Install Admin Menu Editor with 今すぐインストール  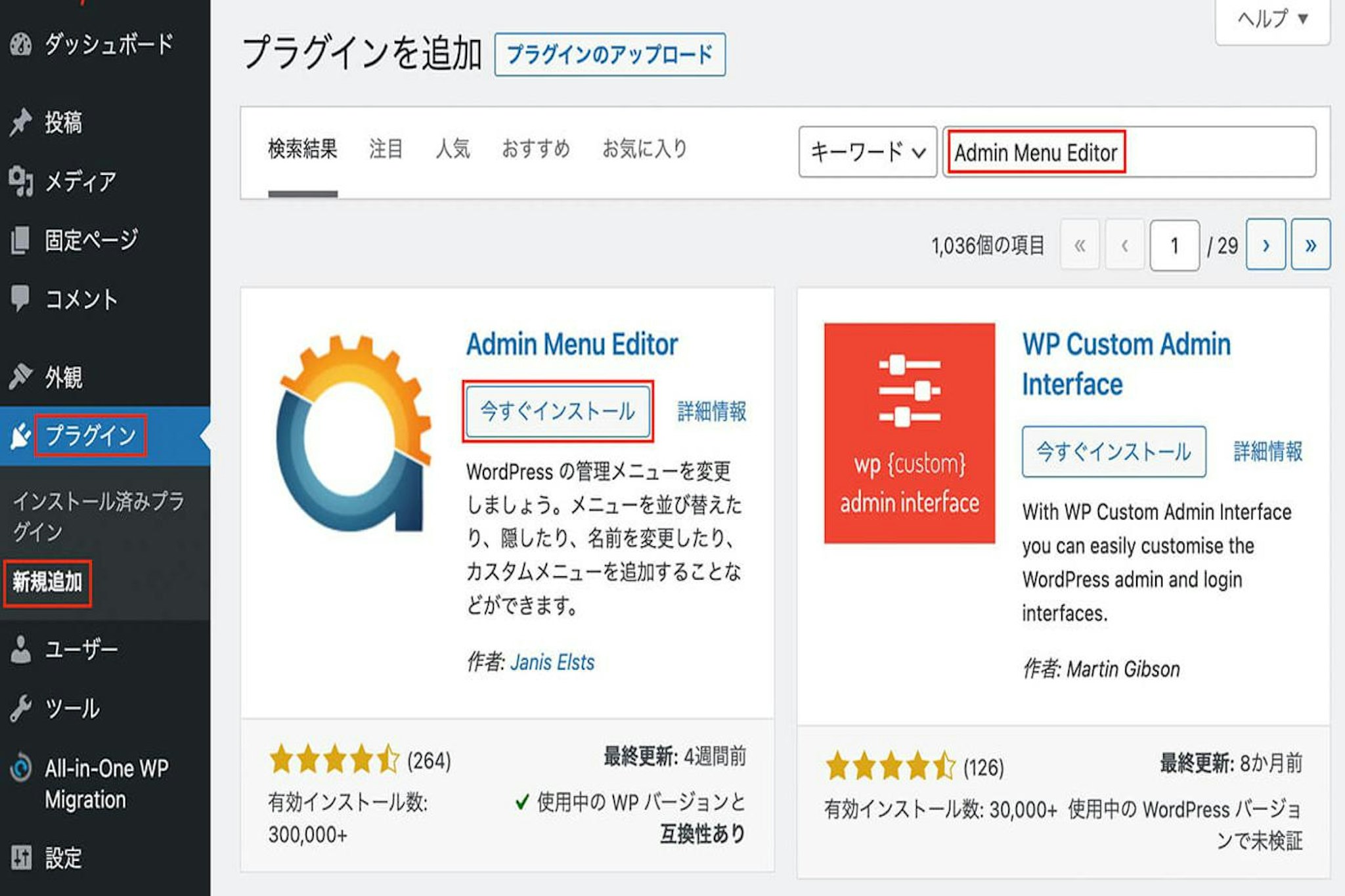(x=558, y=412)
